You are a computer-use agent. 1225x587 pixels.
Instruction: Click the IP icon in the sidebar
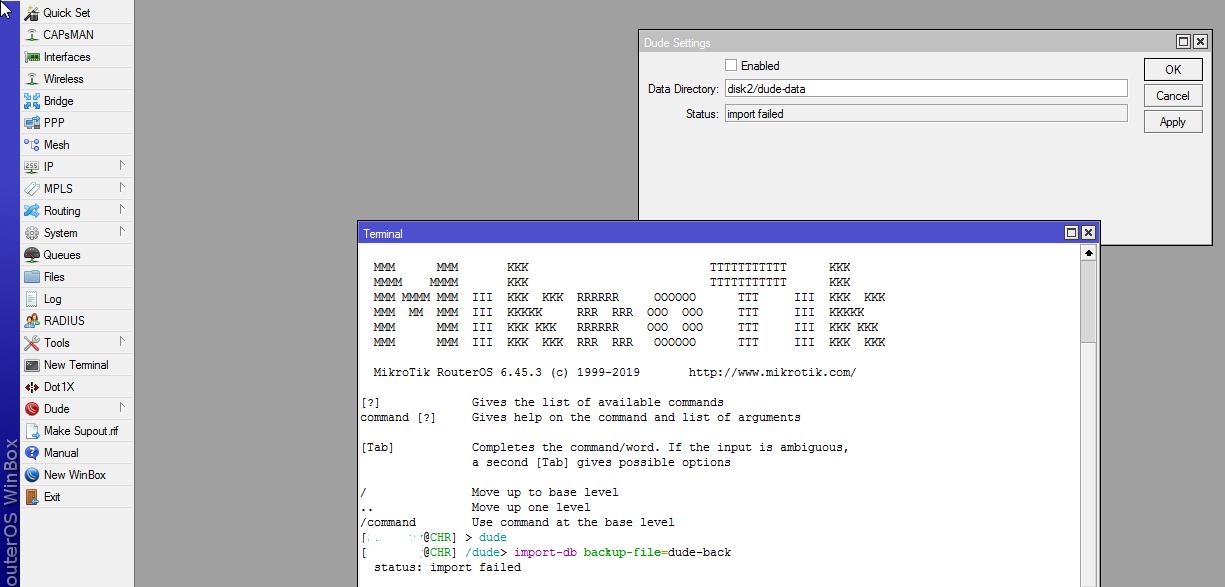(32, 167)
